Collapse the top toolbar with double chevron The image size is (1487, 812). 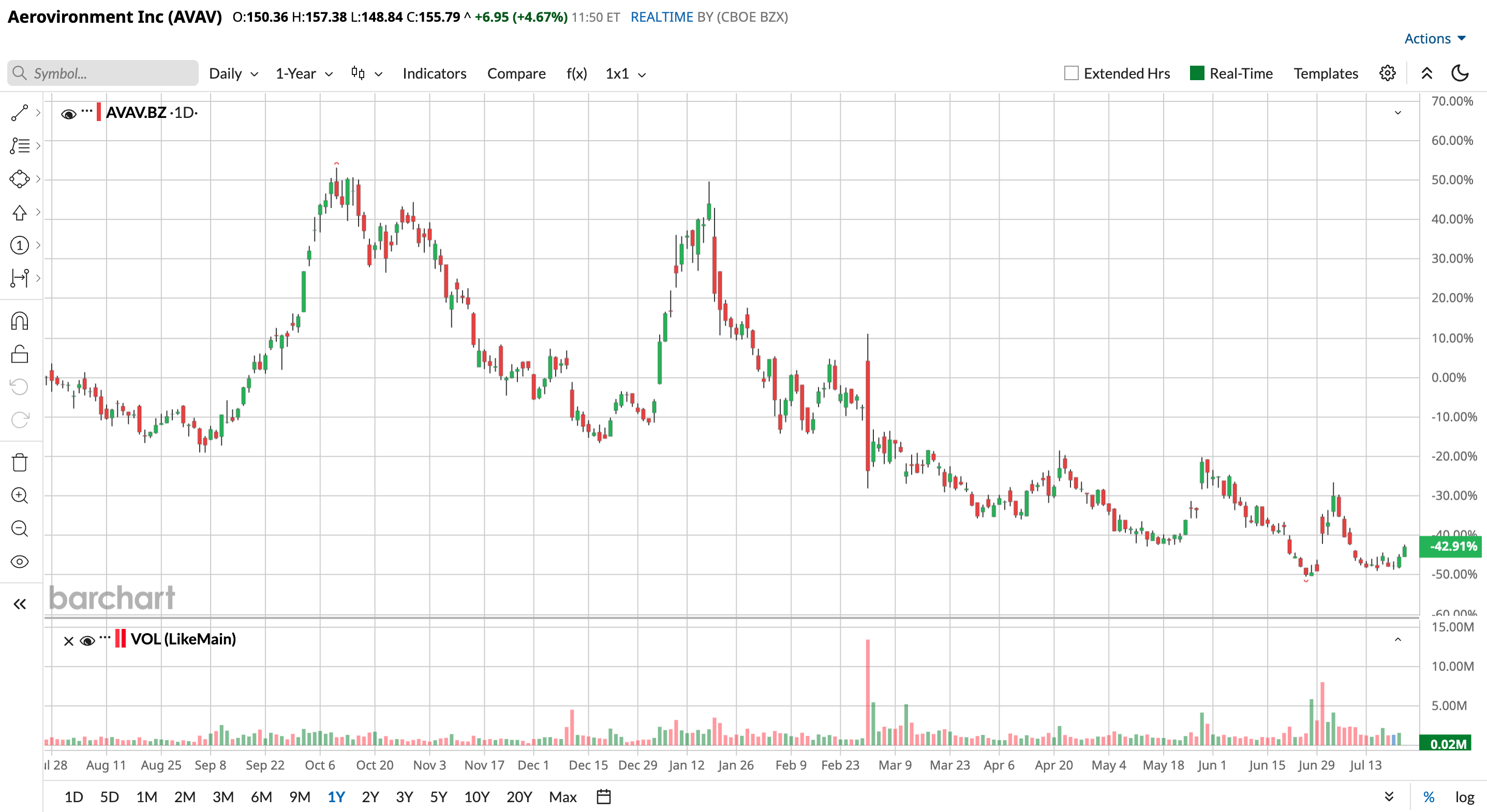[x=1426, y=73]
